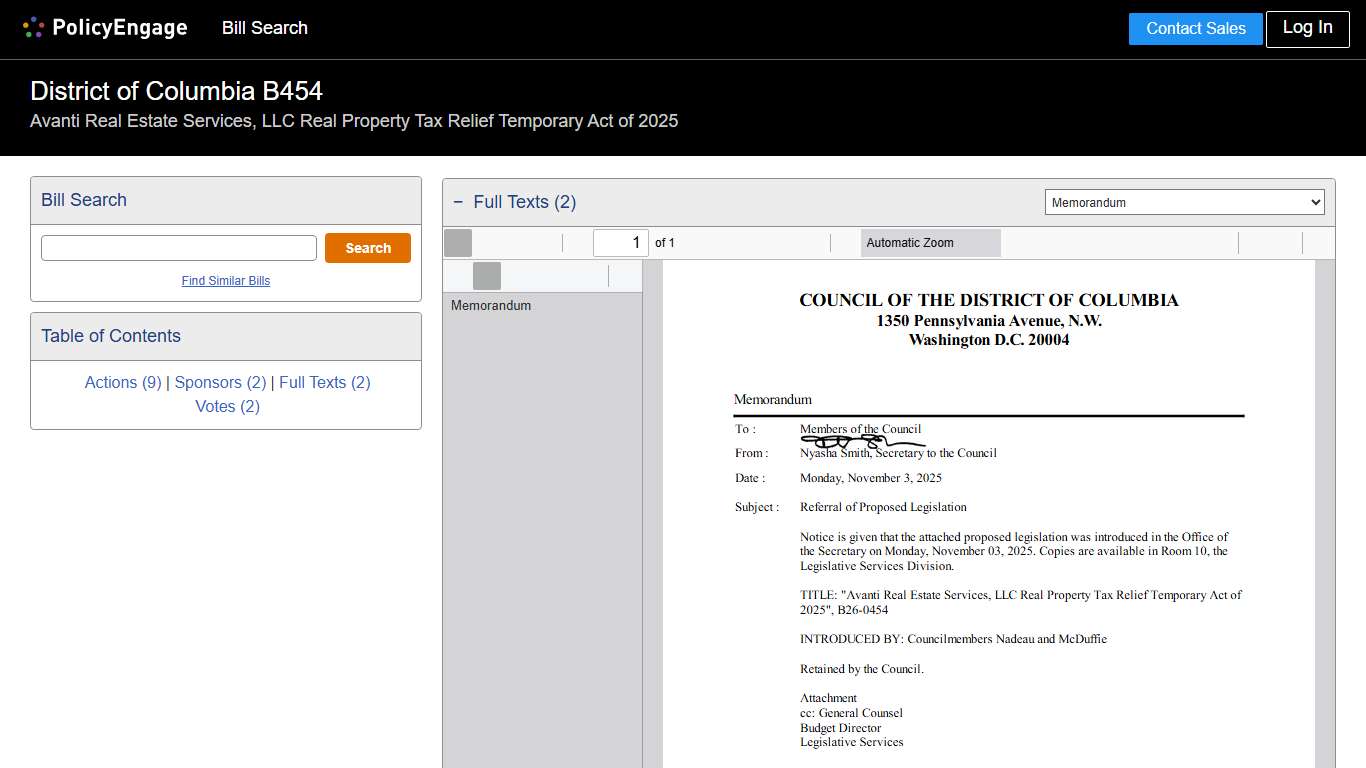Open the Memorandum document dropdown
1366x768 pixels.
point(1184,201)
